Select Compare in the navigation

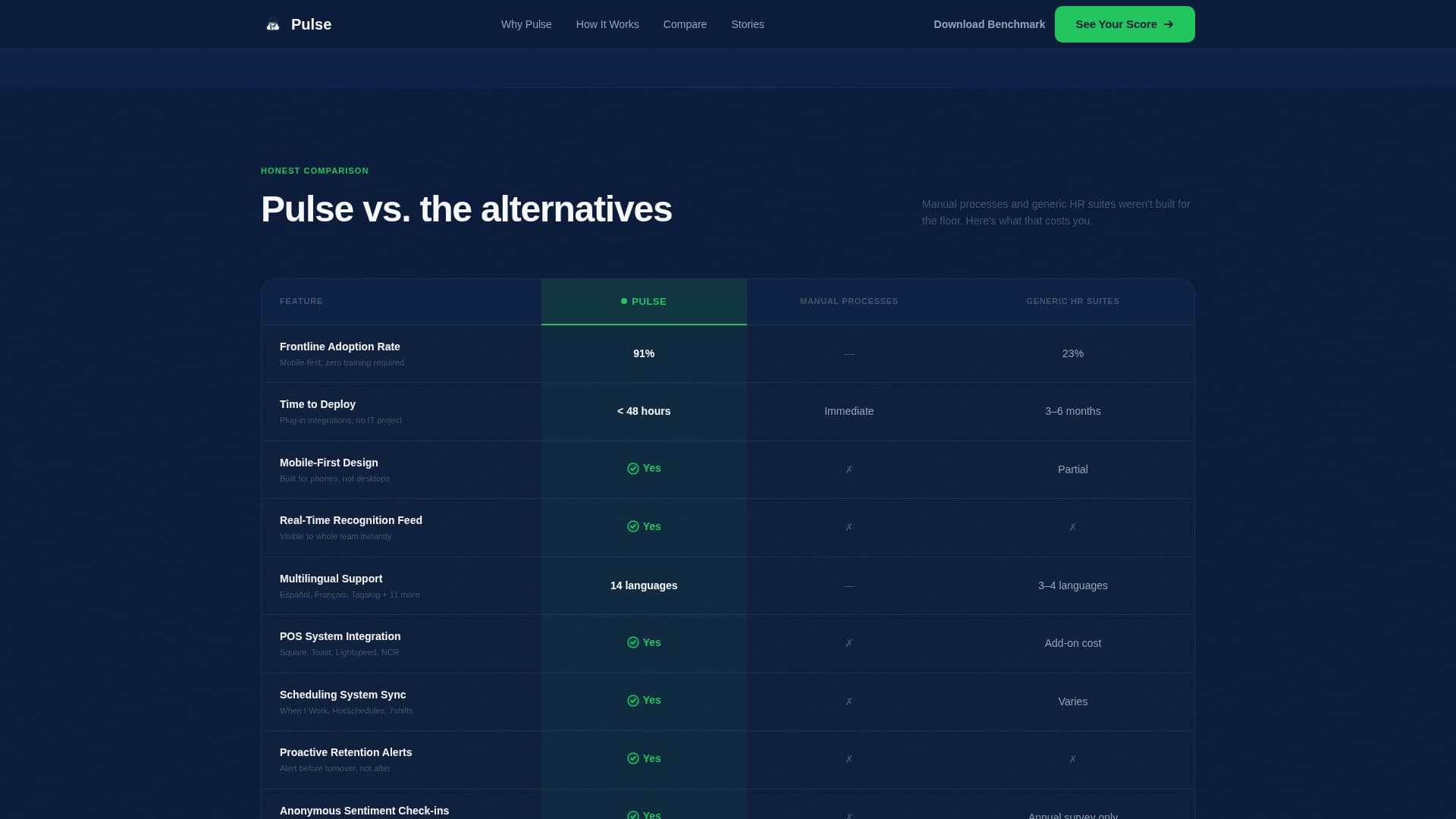(x=685, y=24)
